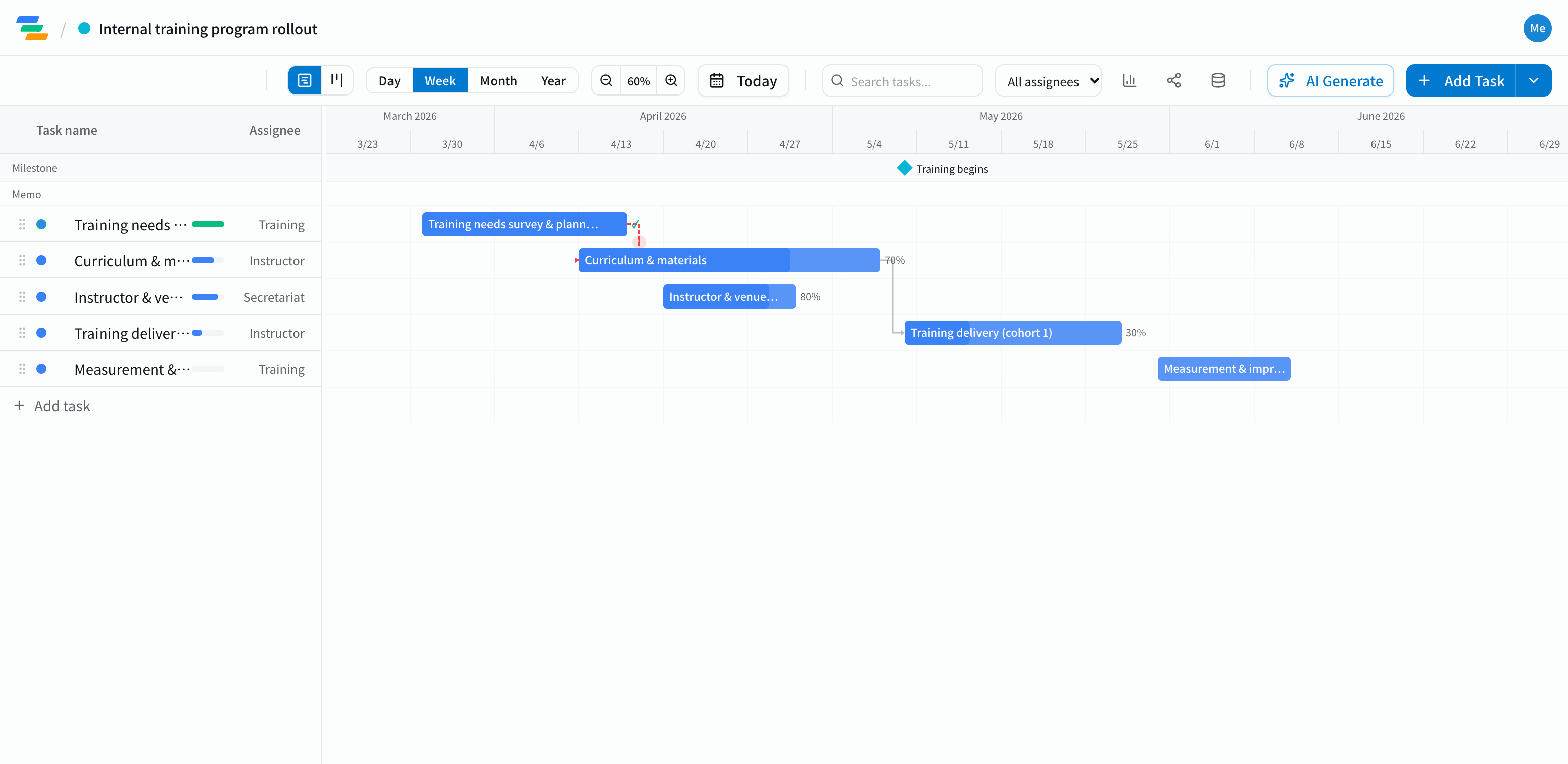Jump to Today on the timeline
Screen dimensions: 1568x764
tap(743, 80)
